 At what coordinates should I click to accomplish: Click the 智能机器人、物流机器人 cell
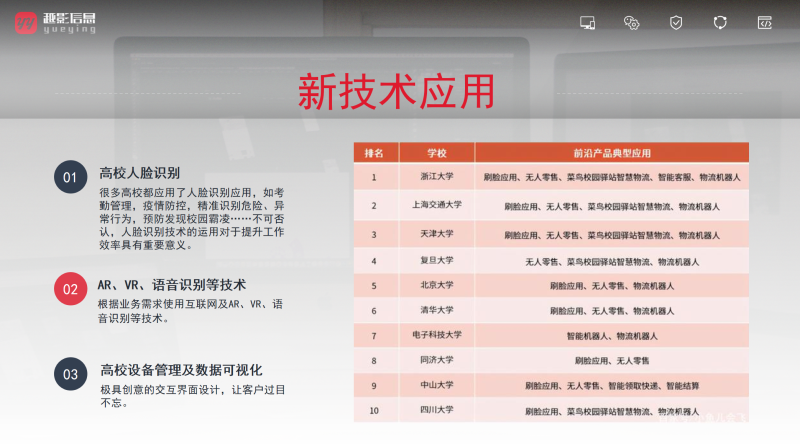612,336
